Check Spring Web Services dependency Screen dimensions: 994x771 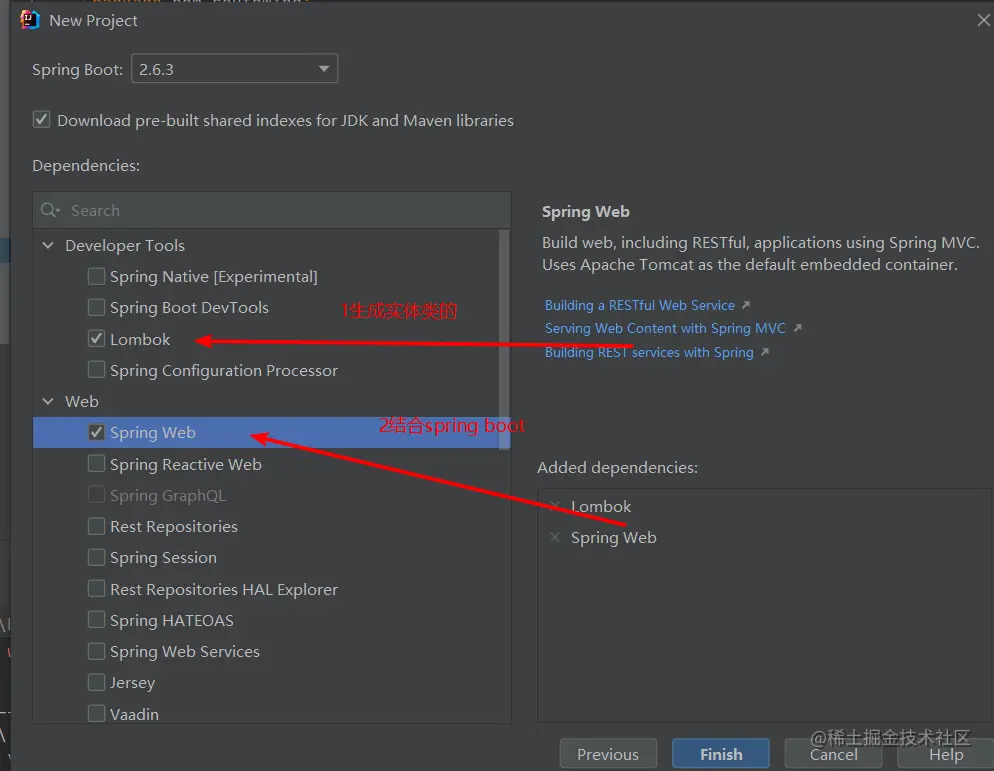coord(96,651)
